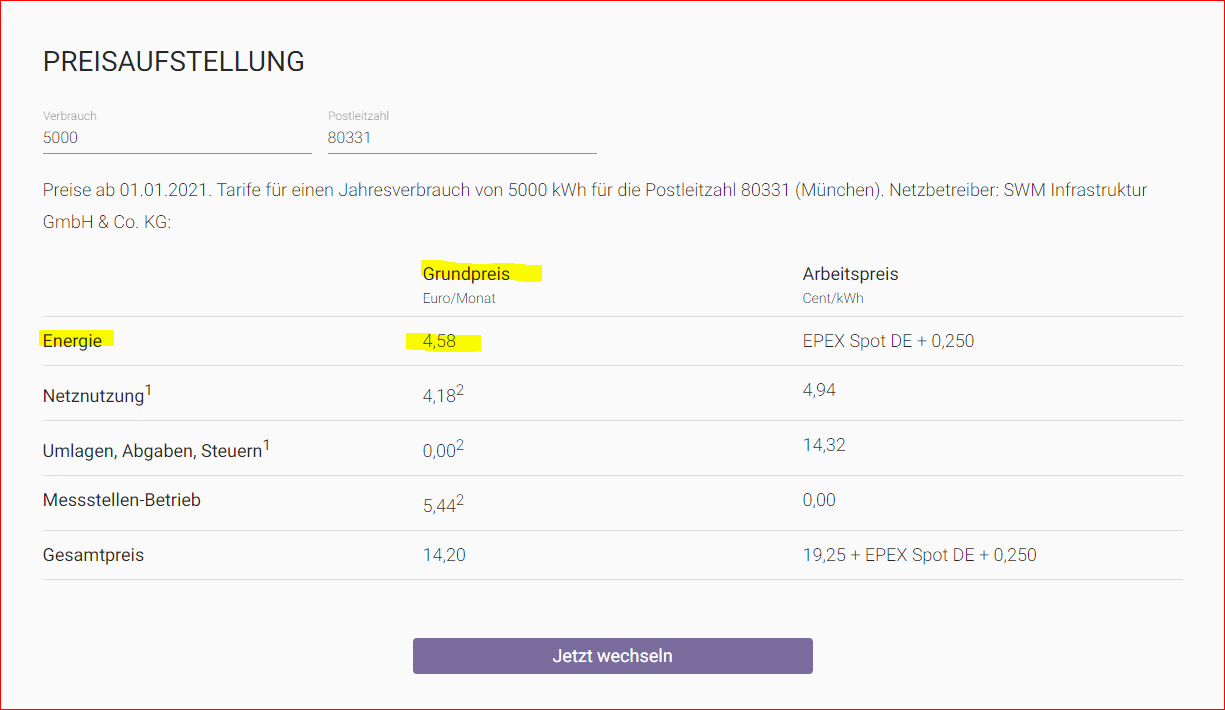
Task: Click the Umlagen, Abgaben, Steuern label
Action: (x=152, y=451)
